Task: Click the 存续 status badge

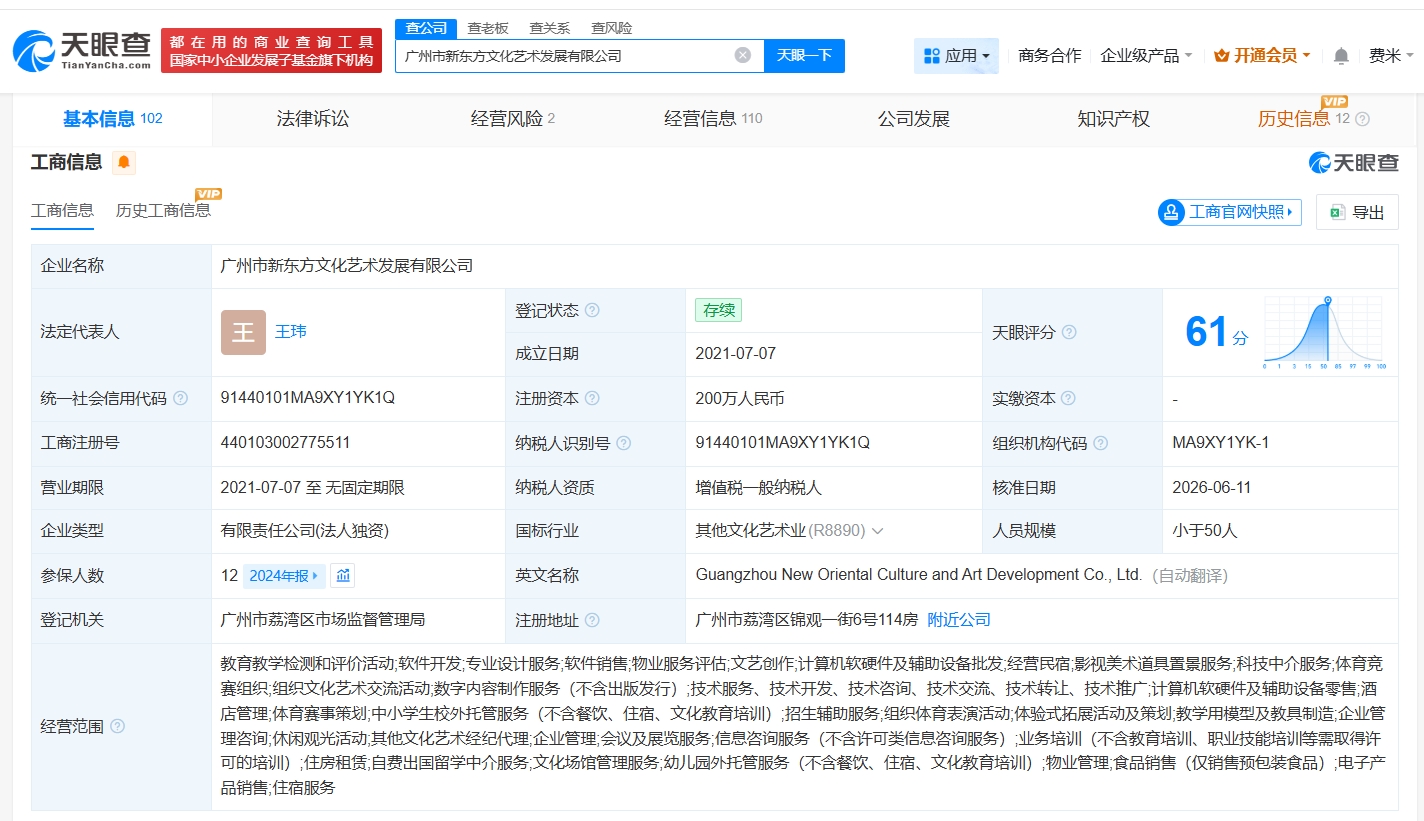Action: pos(719,310)
